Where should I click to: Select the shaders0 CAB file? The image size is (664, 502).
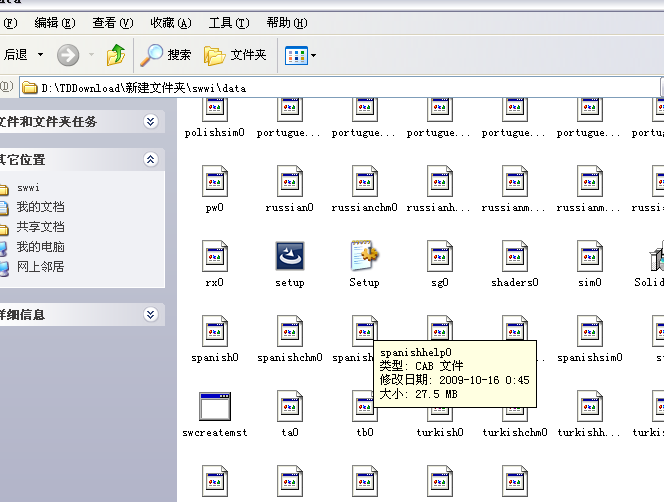(x=514, y=257)
